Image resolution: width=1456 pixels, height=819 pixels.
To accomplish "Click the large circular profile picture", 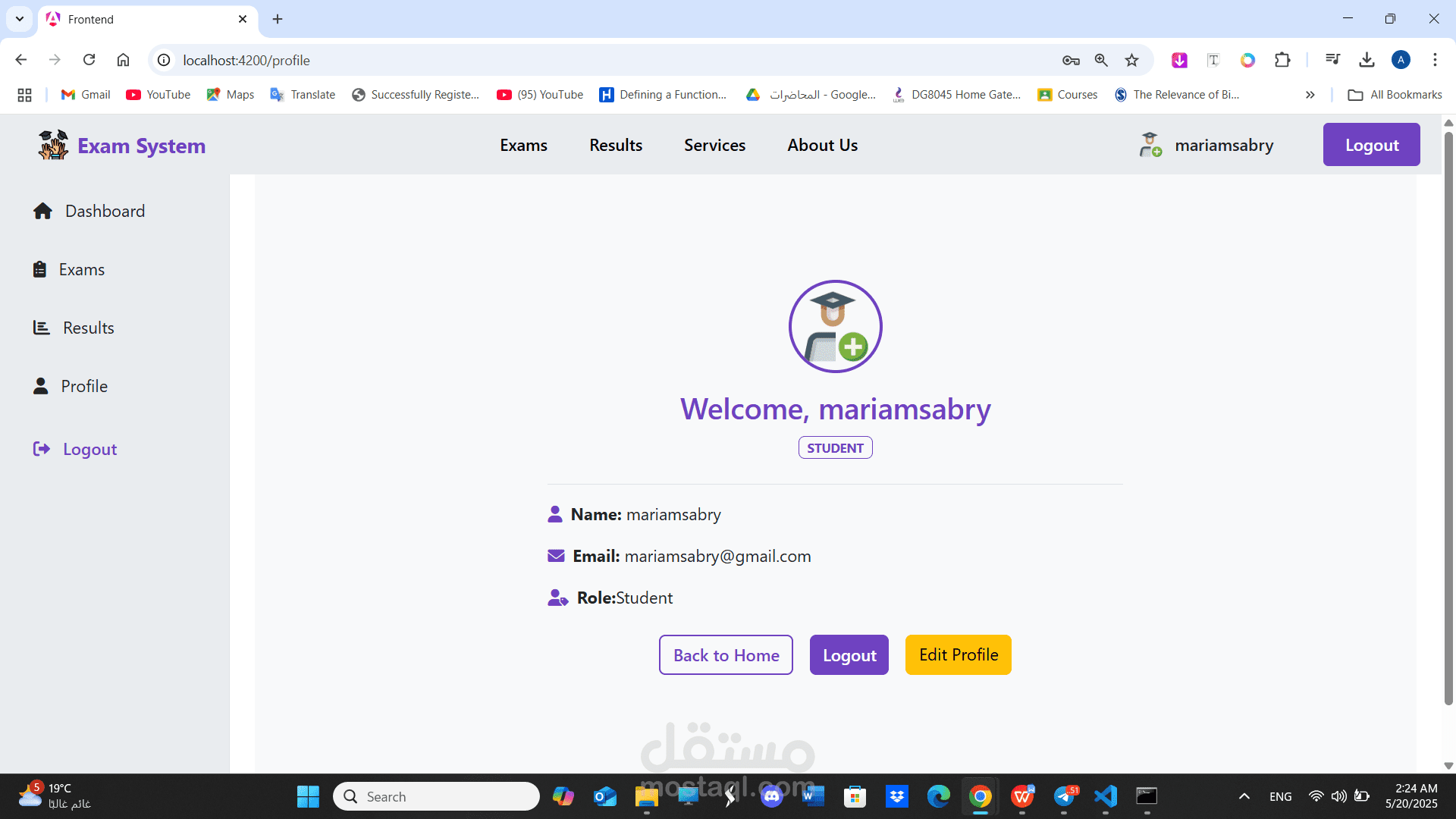I will (x=835, y=326).
